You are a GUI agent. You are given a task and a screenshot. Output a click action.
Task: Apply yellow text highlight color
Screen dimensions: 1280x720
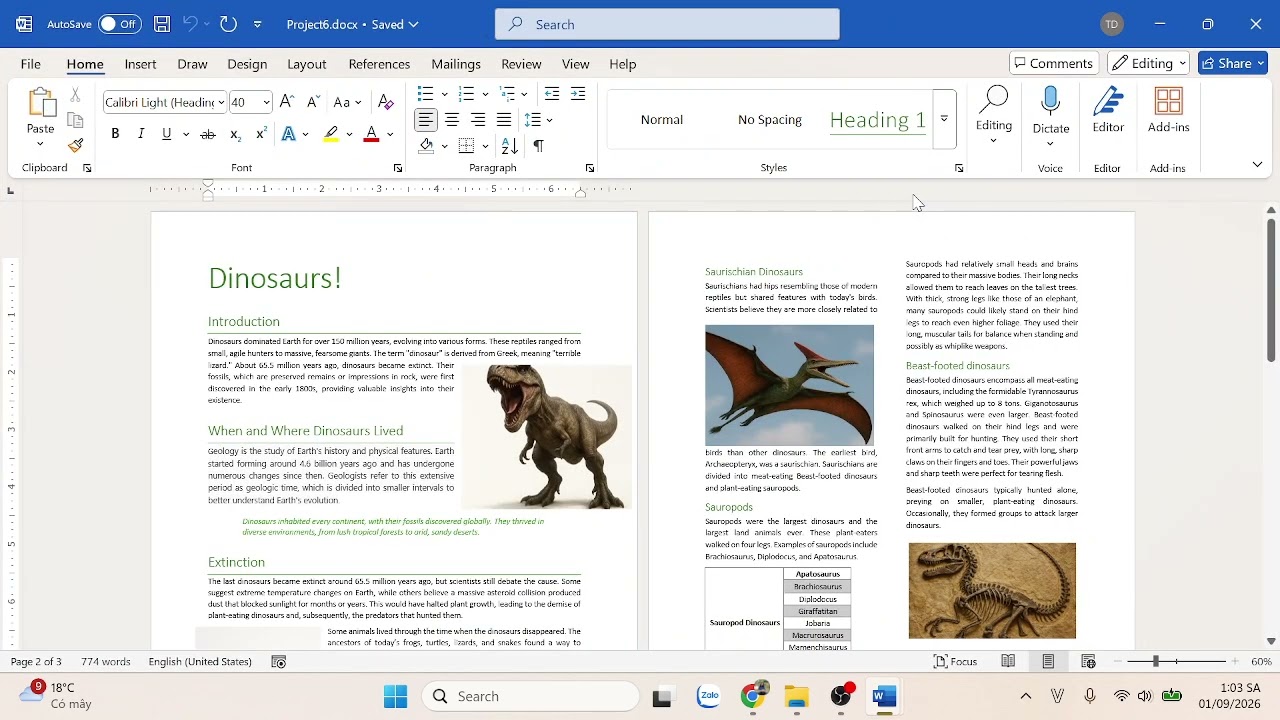coord(331,134)
